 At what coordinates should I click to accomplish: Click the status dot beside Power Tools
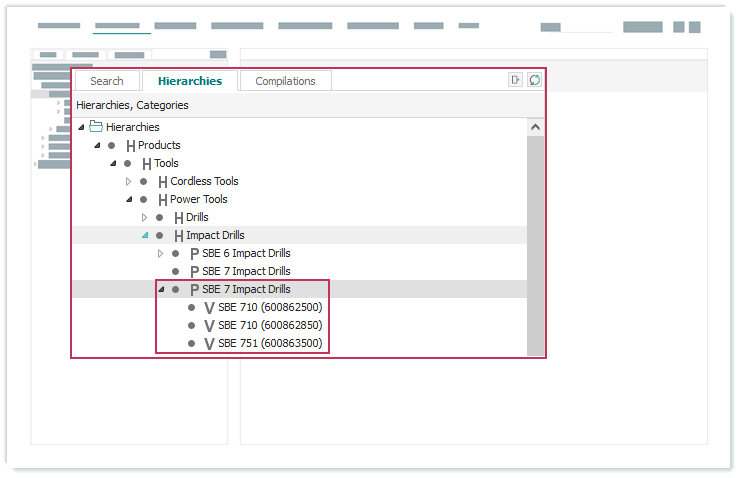click(143, 200)
